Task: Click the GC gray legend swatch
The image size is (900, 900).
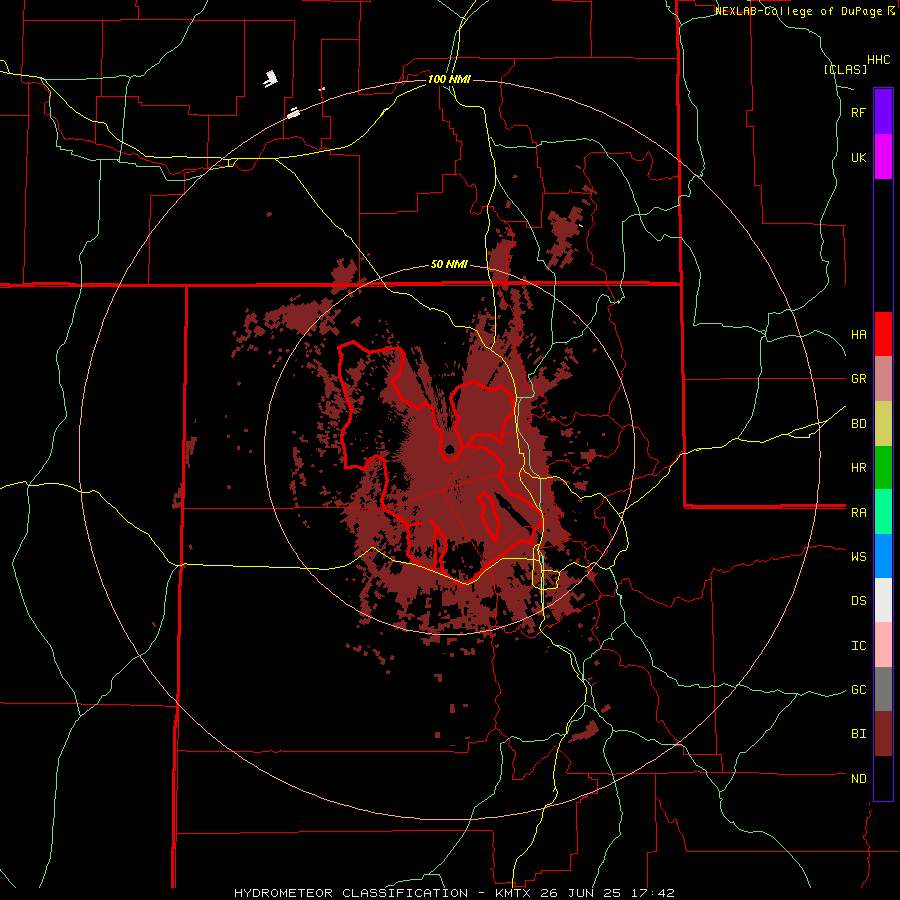Action: (883, 689)
